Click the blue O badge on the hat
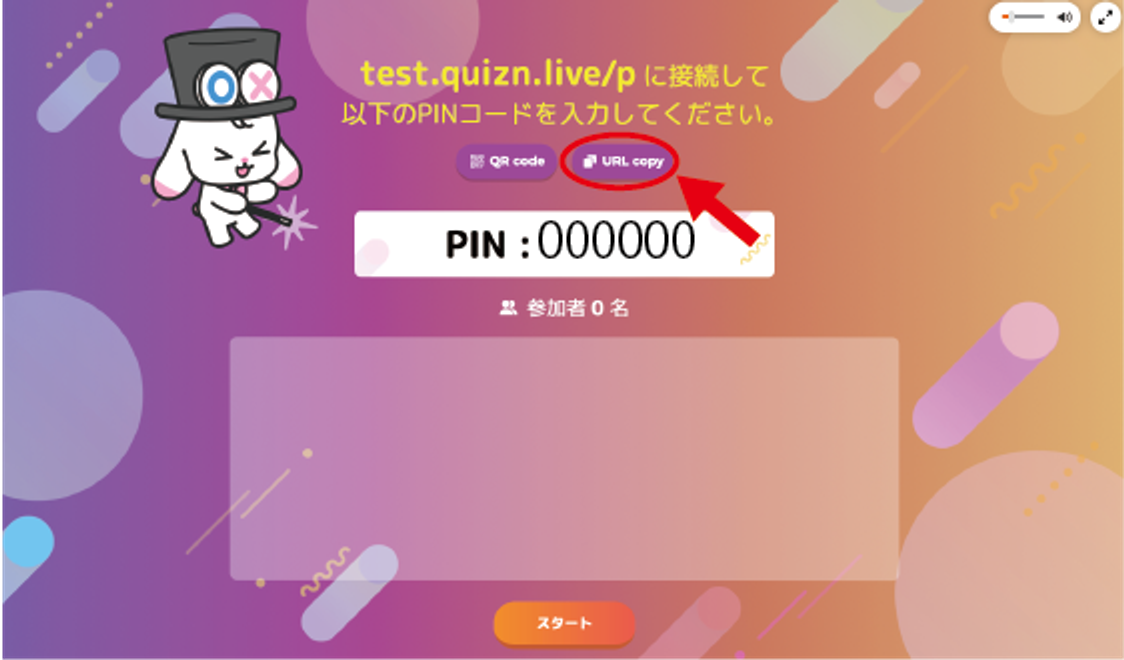 220,87
